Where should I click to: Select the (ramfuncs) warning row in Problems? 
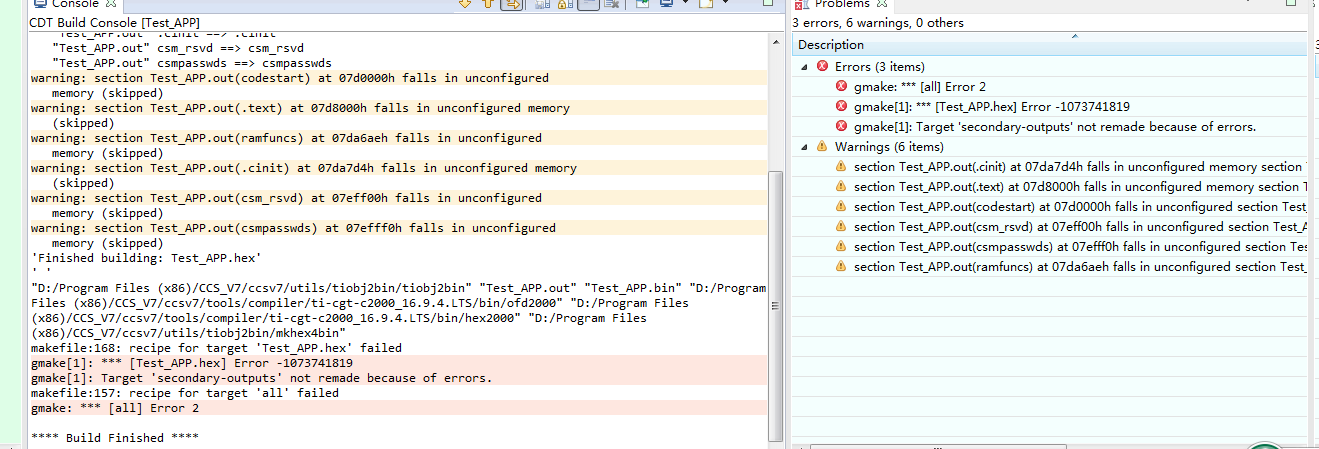point(1050,267)
